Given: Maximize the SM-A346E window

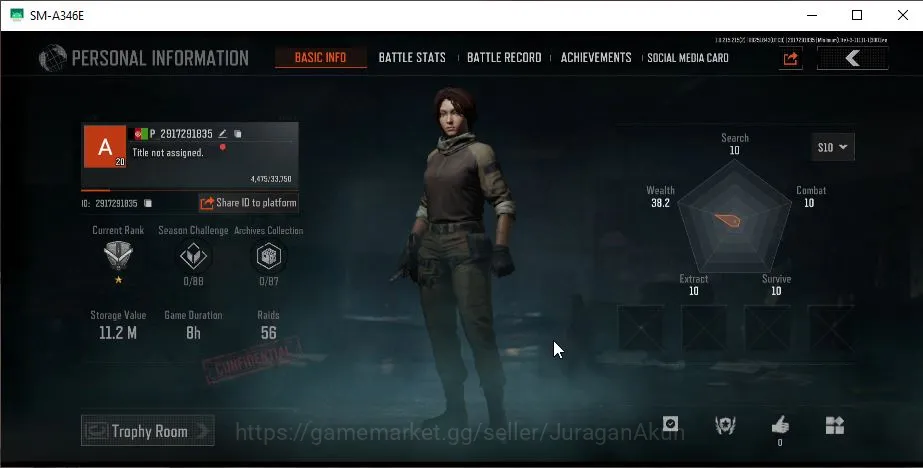Looking at the screenshot, I should point(857,15).
